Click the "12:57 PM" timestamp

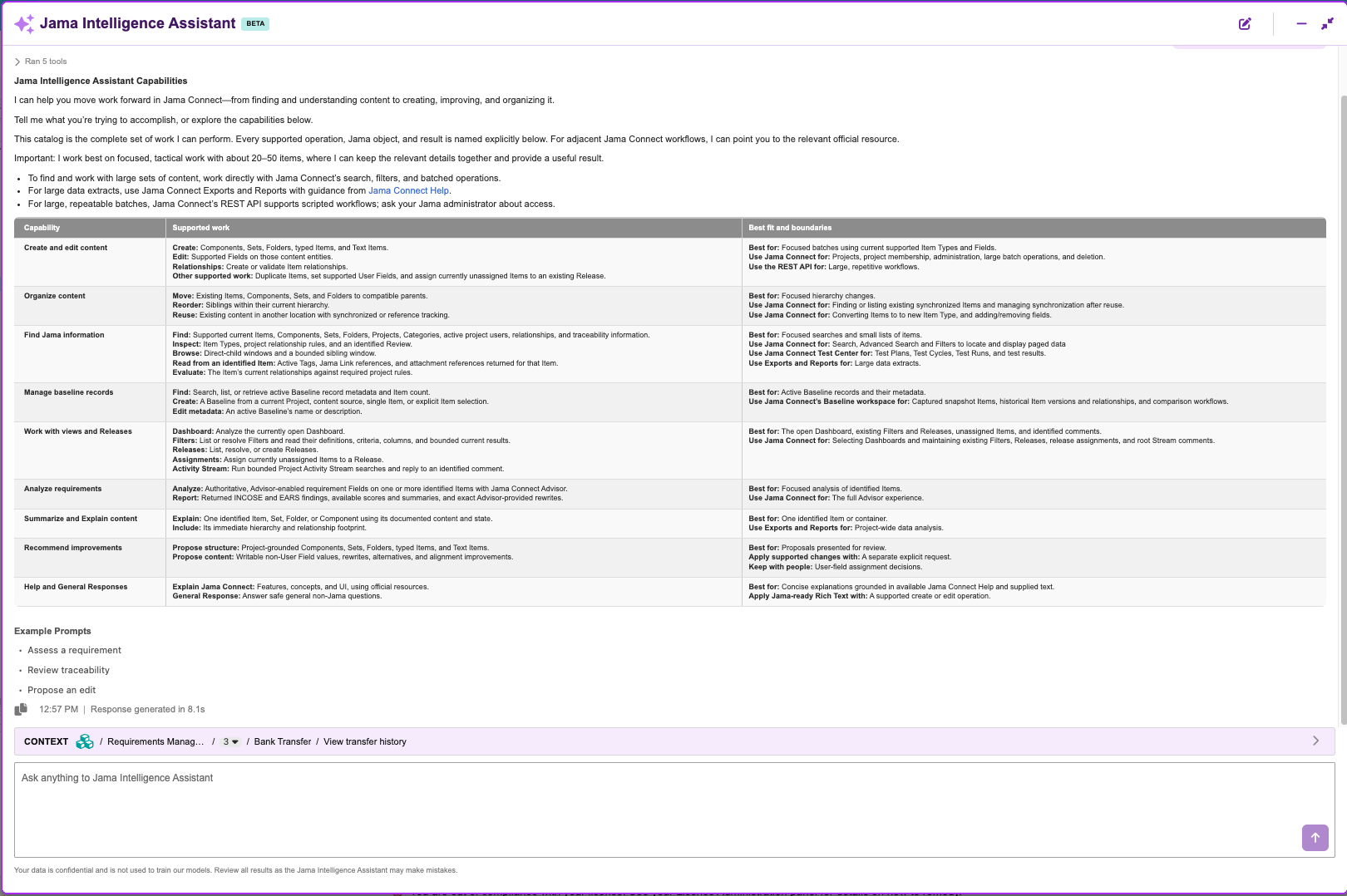coord(58,709)
